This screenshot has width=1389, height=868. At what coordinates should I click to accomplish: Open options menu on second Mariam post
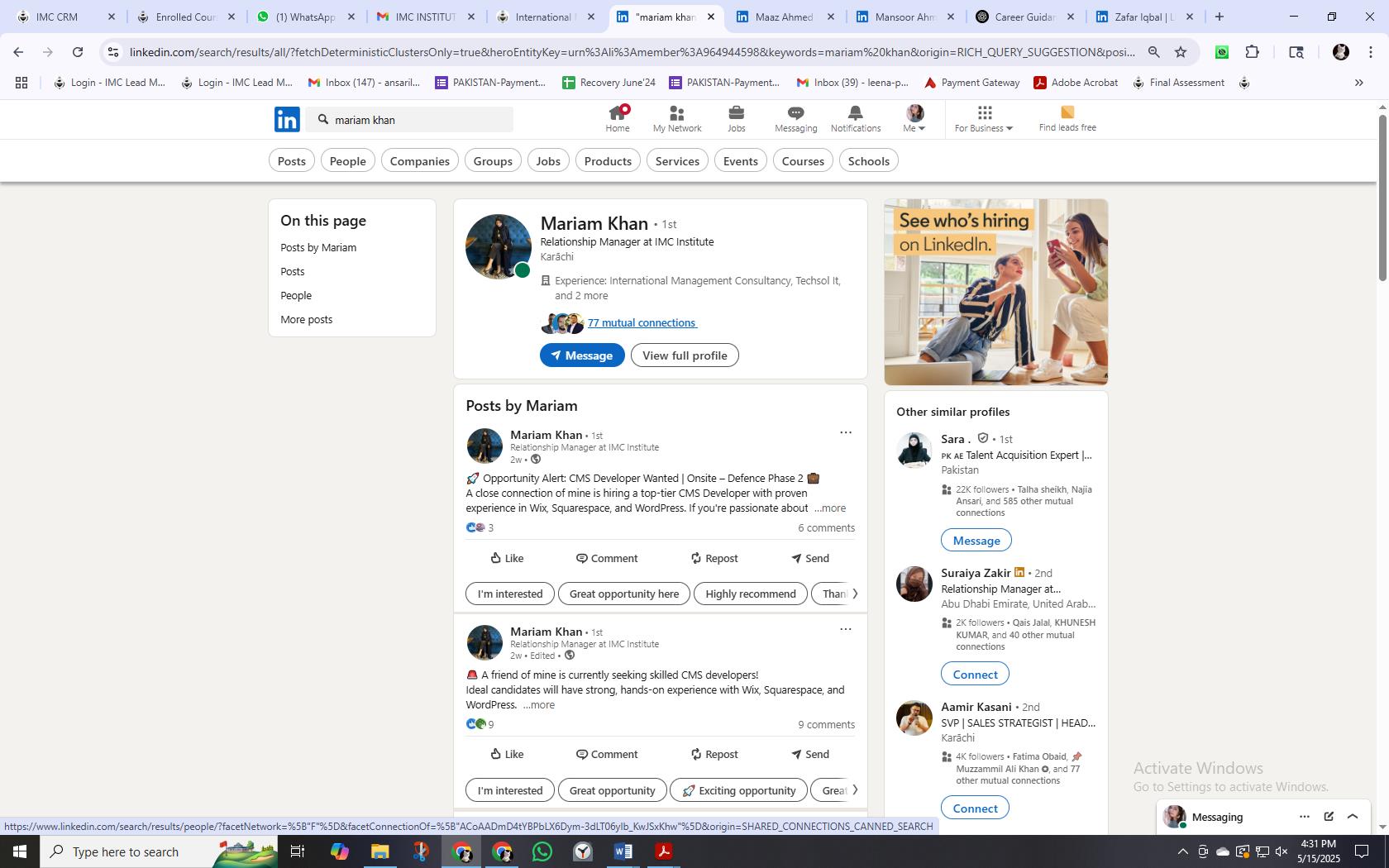click(x=845, y=629)
